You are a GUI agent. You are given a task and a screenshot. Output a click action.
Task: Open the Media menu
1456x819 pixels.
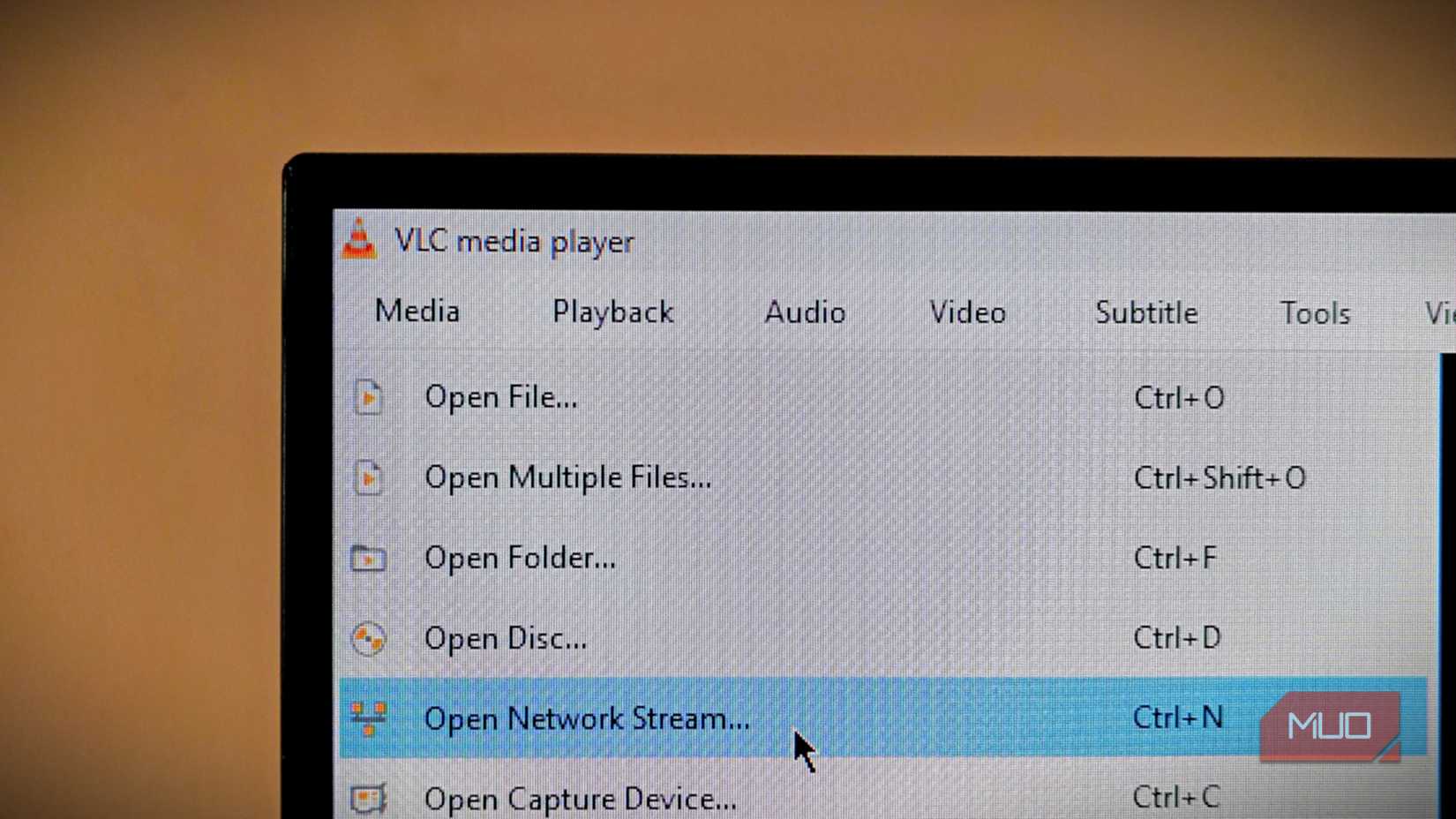tap(417, 312)
